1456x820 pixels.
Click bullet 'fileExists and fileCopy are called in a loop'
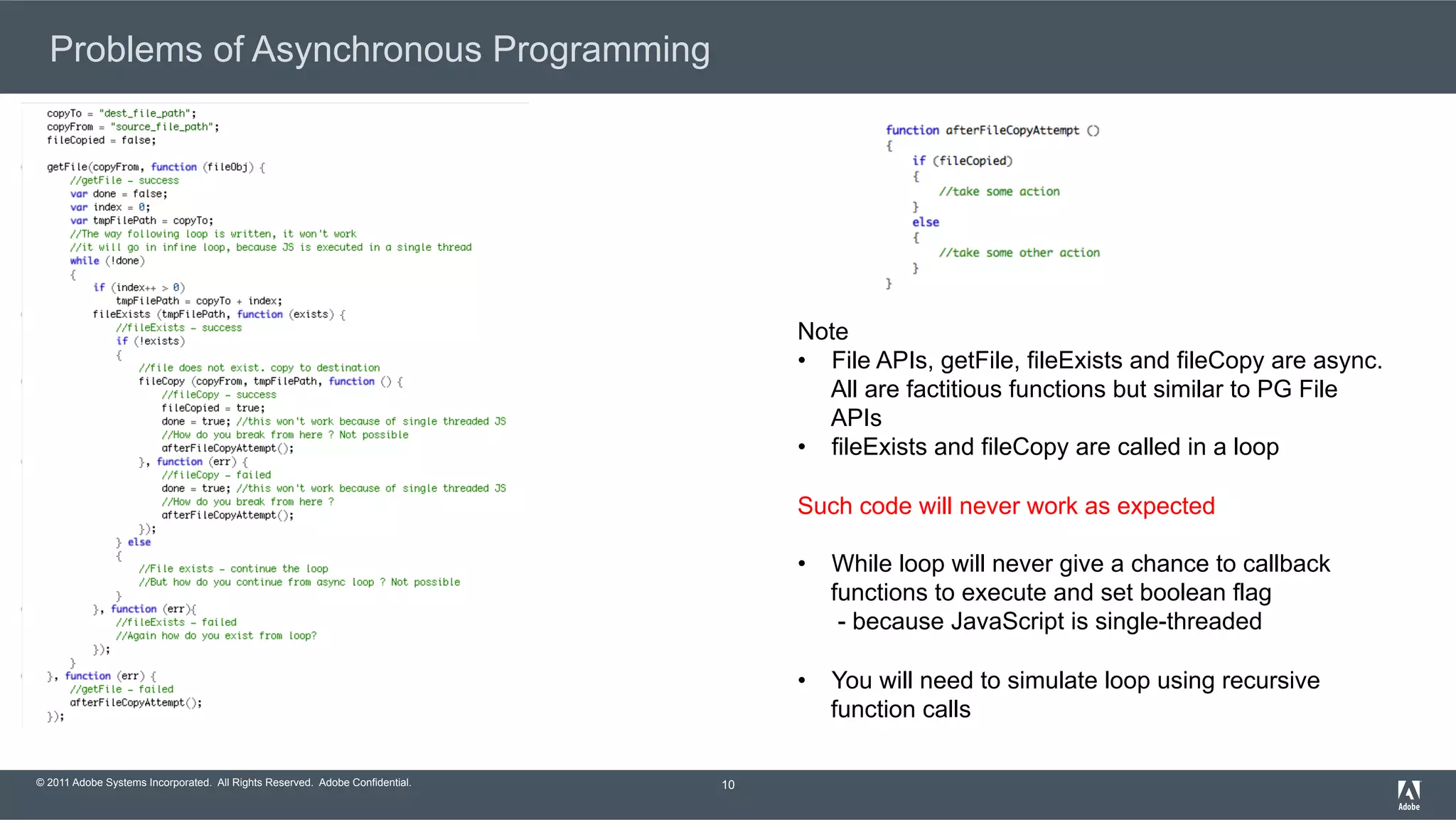tap(1054, 447)
